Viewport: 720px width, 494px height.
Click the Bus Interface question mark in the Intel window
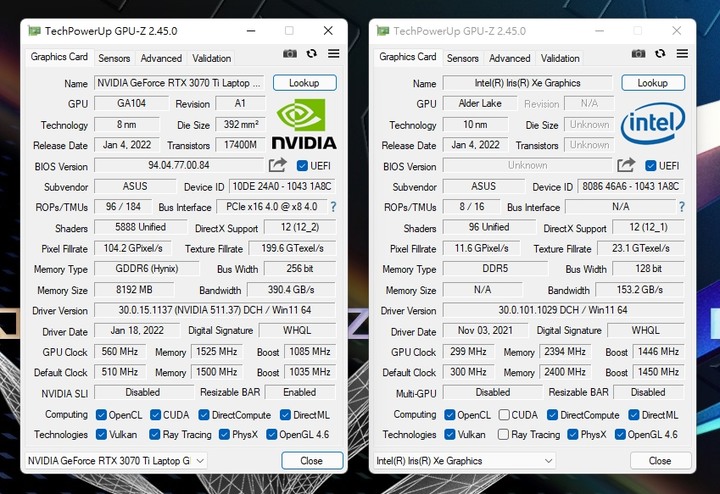click(x=682, y=207)
